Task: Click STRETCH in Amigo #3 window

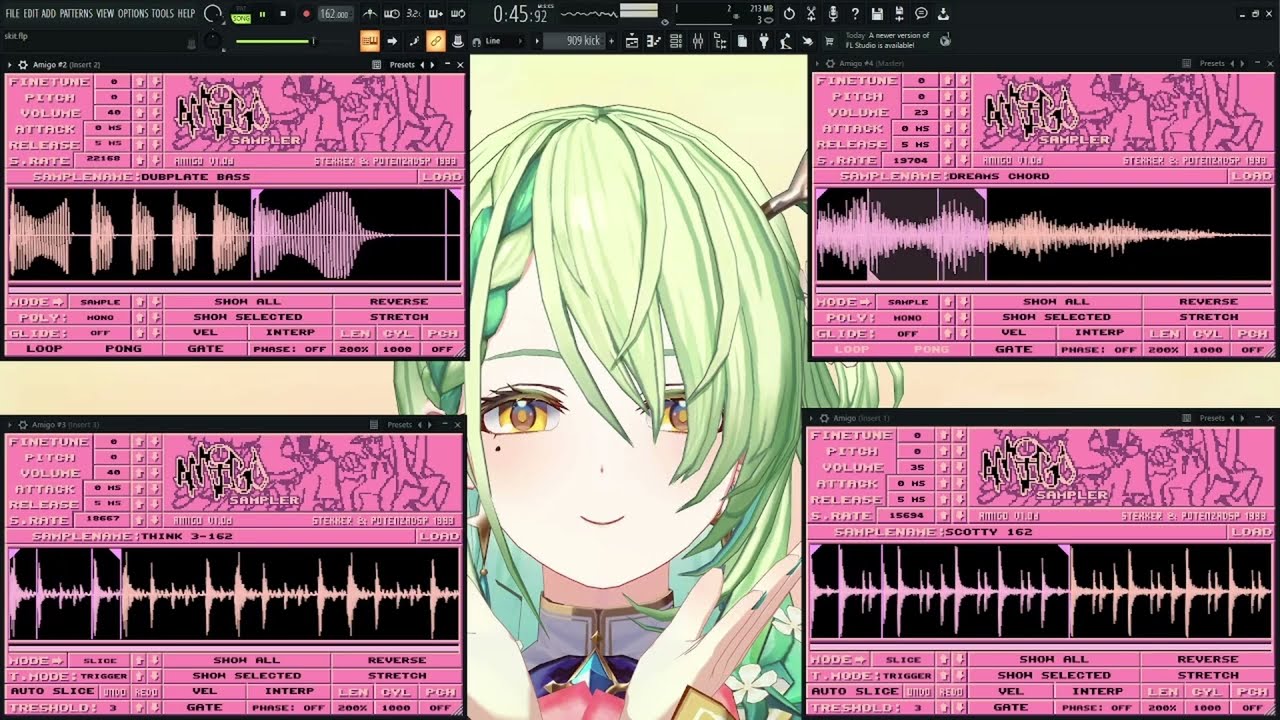Action: 397,676
